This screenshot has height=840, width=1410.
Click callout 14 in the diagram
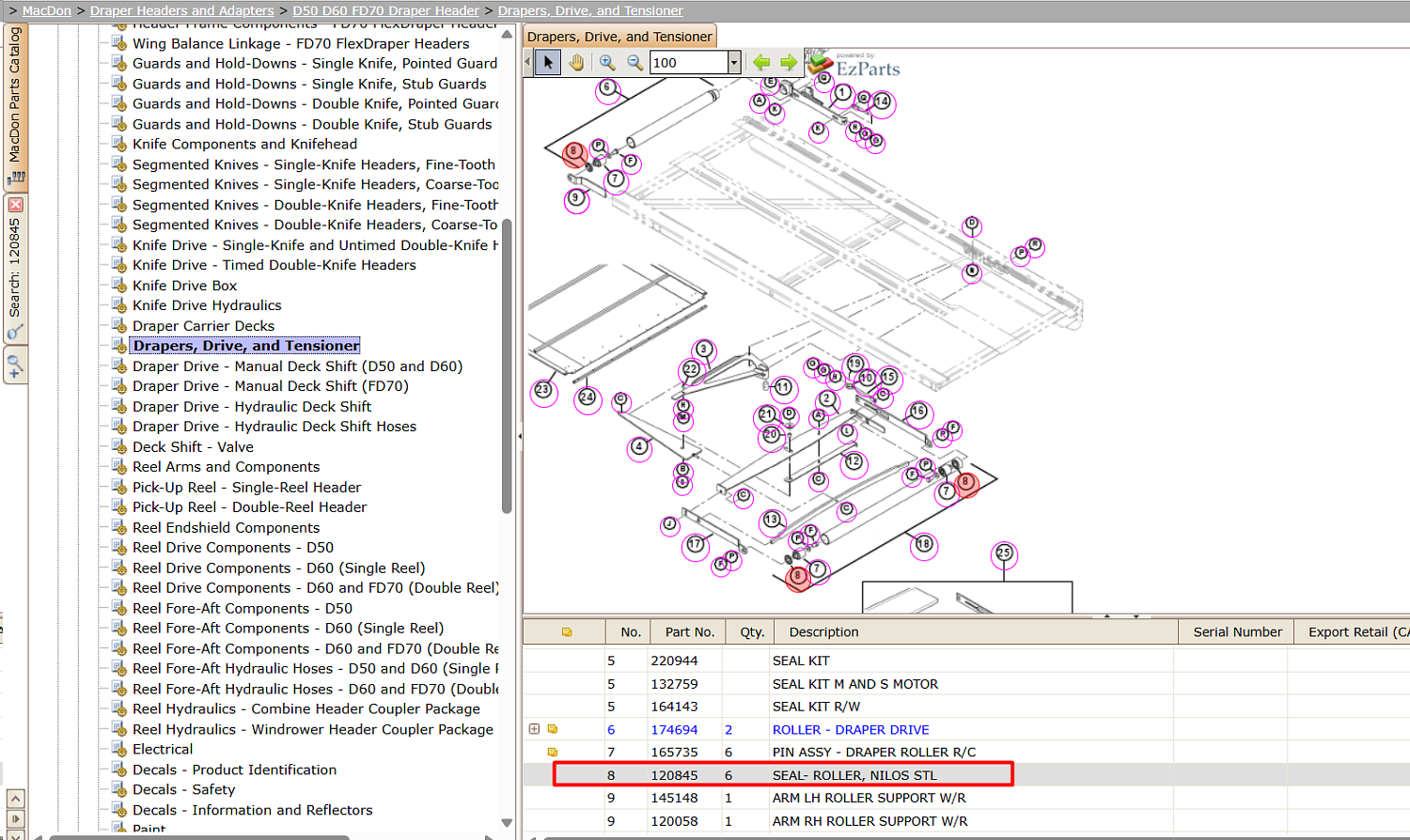882,101
